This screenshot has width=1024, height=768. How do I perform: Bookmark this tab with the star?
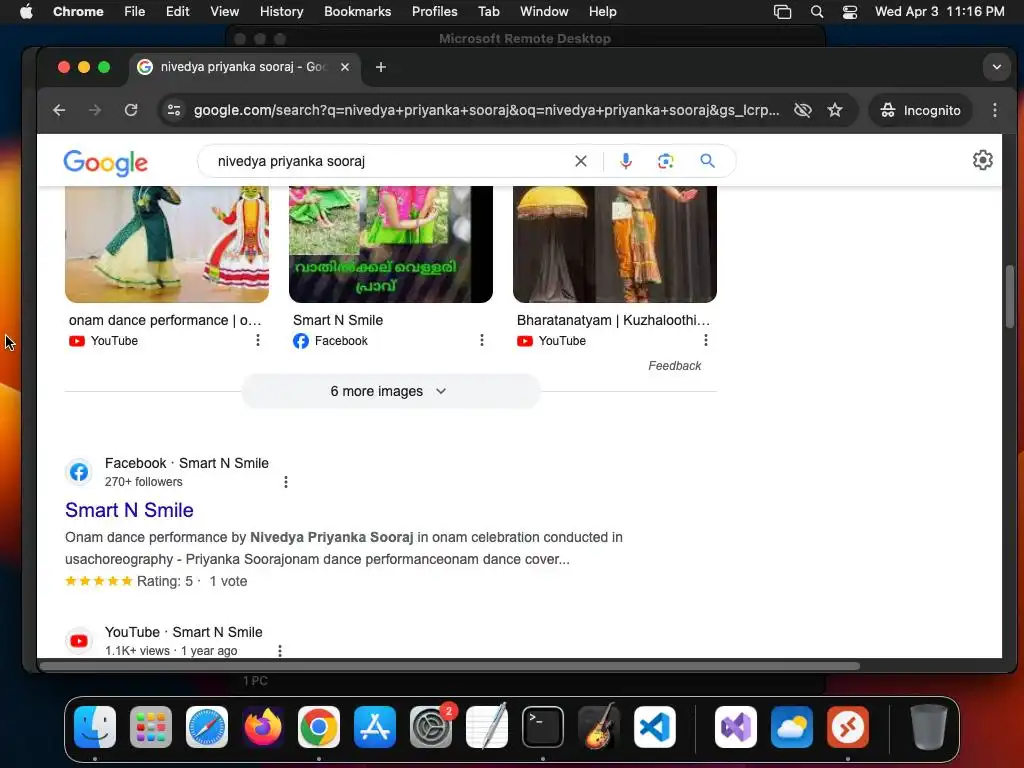click(835, 110)
